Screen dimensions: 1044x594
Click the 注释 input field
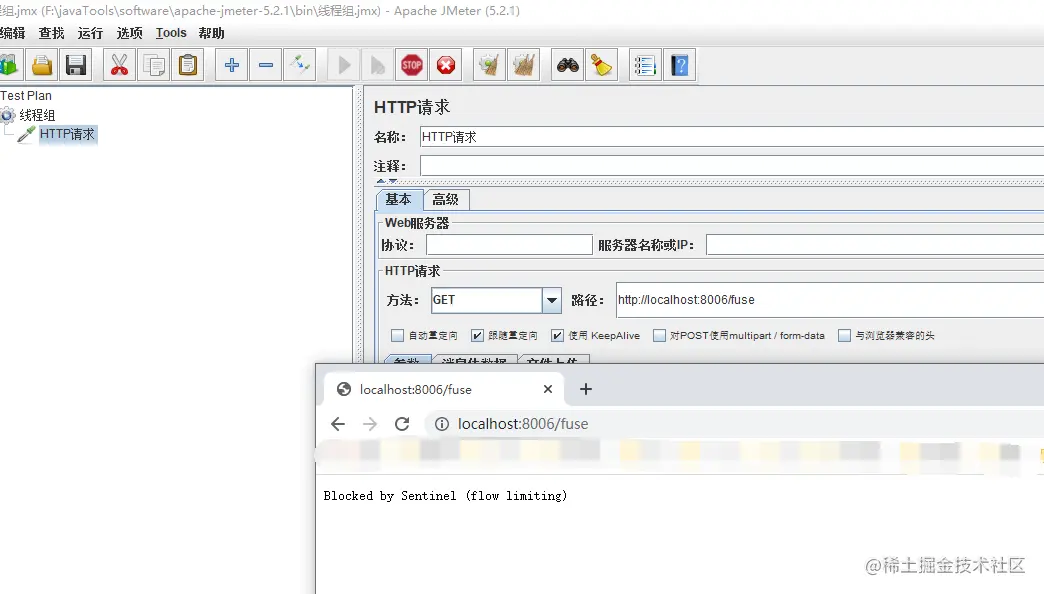click(x=732, y=166)
